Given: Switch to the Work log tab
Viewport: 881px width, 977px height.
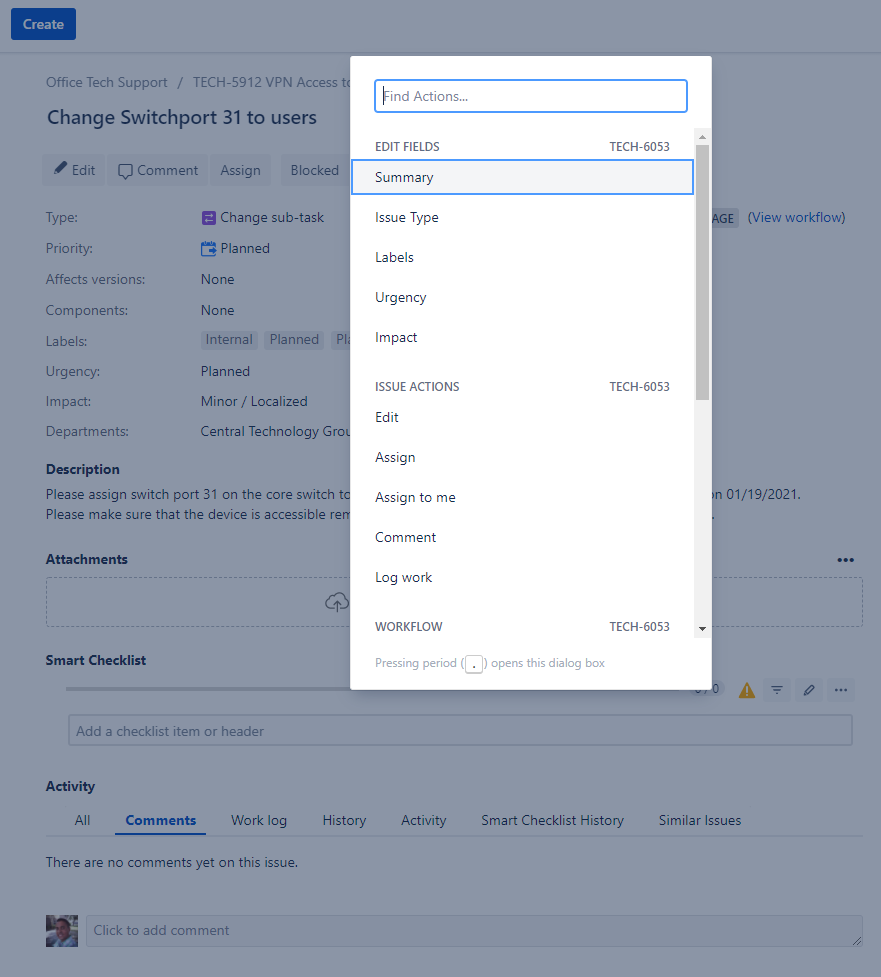Looking at the screenshot, I should pos(259,820).
